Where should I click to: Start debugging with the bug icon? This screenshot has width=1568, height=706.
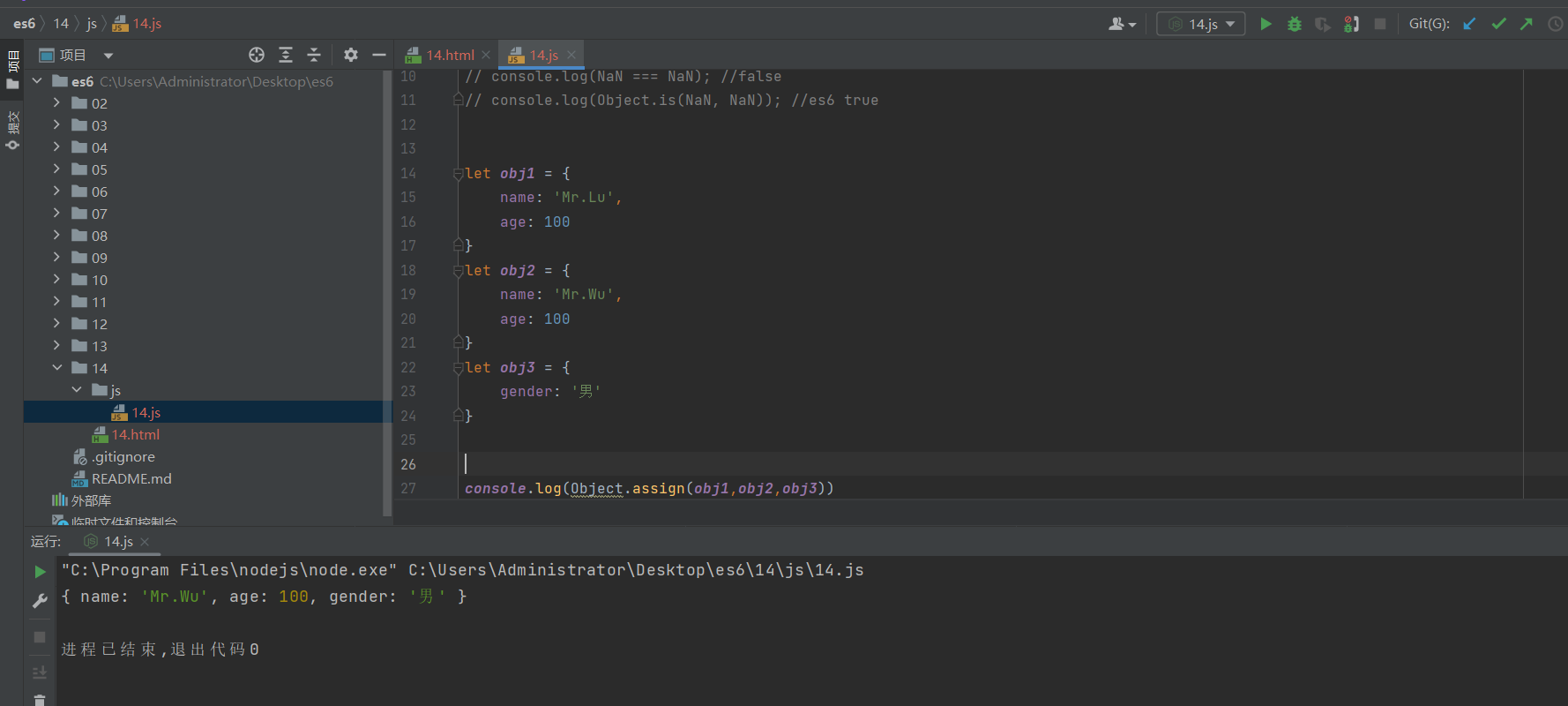click(1295, 24)
